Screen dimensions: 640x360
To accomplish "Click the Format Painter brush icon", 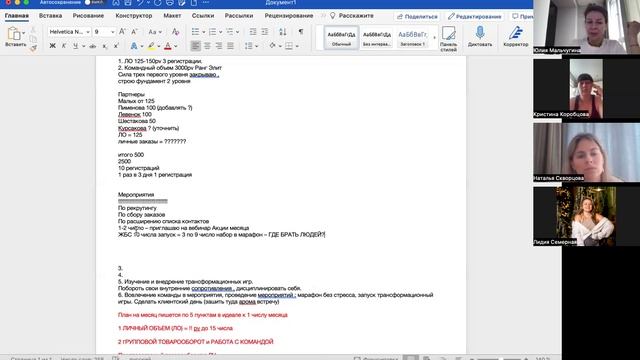I will (33, 48).
